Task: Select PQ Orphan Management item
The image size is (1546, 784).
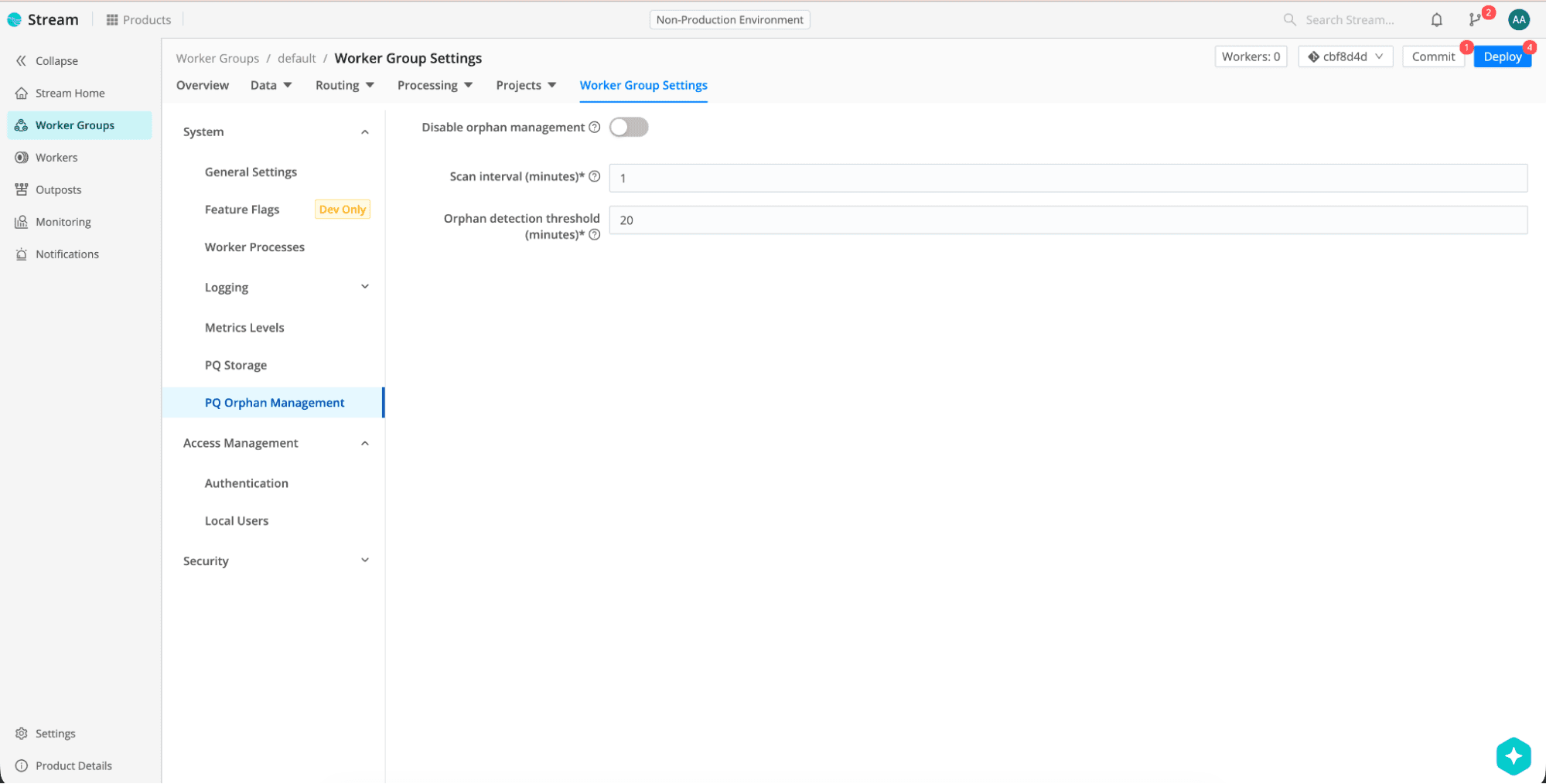Action: (x=273, y=402)
